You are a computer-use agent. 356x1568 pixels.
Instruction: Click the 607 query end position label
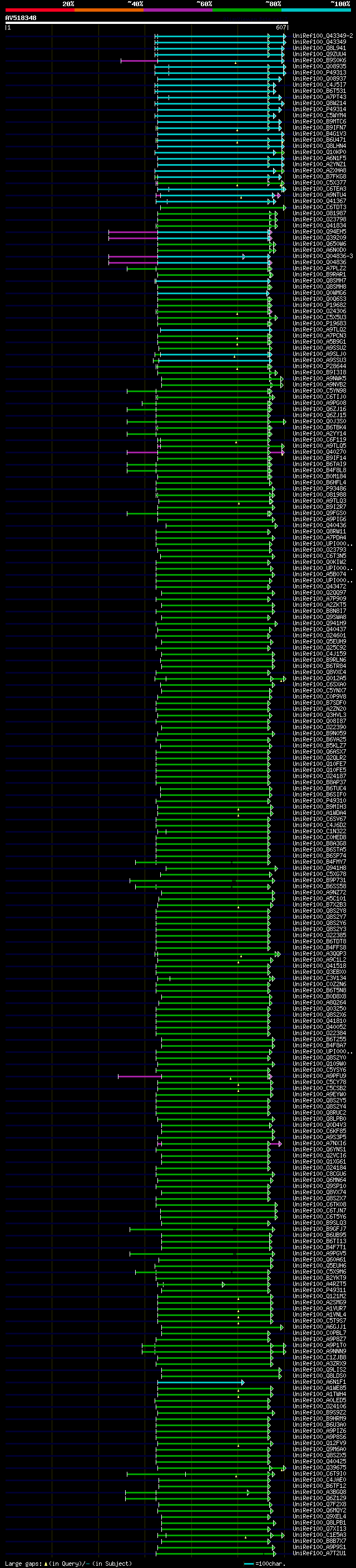280,27
